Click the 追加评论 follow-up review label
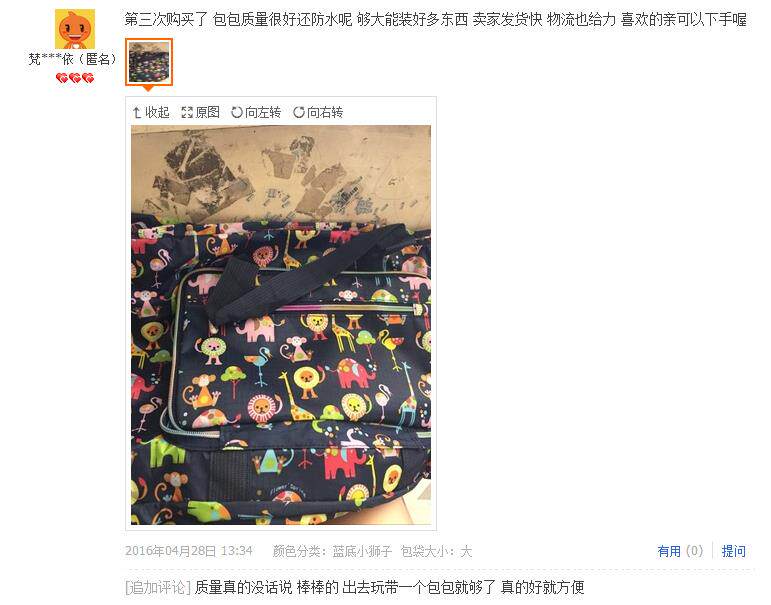This screenshot has height=605, width=771. tap(158, 587)
